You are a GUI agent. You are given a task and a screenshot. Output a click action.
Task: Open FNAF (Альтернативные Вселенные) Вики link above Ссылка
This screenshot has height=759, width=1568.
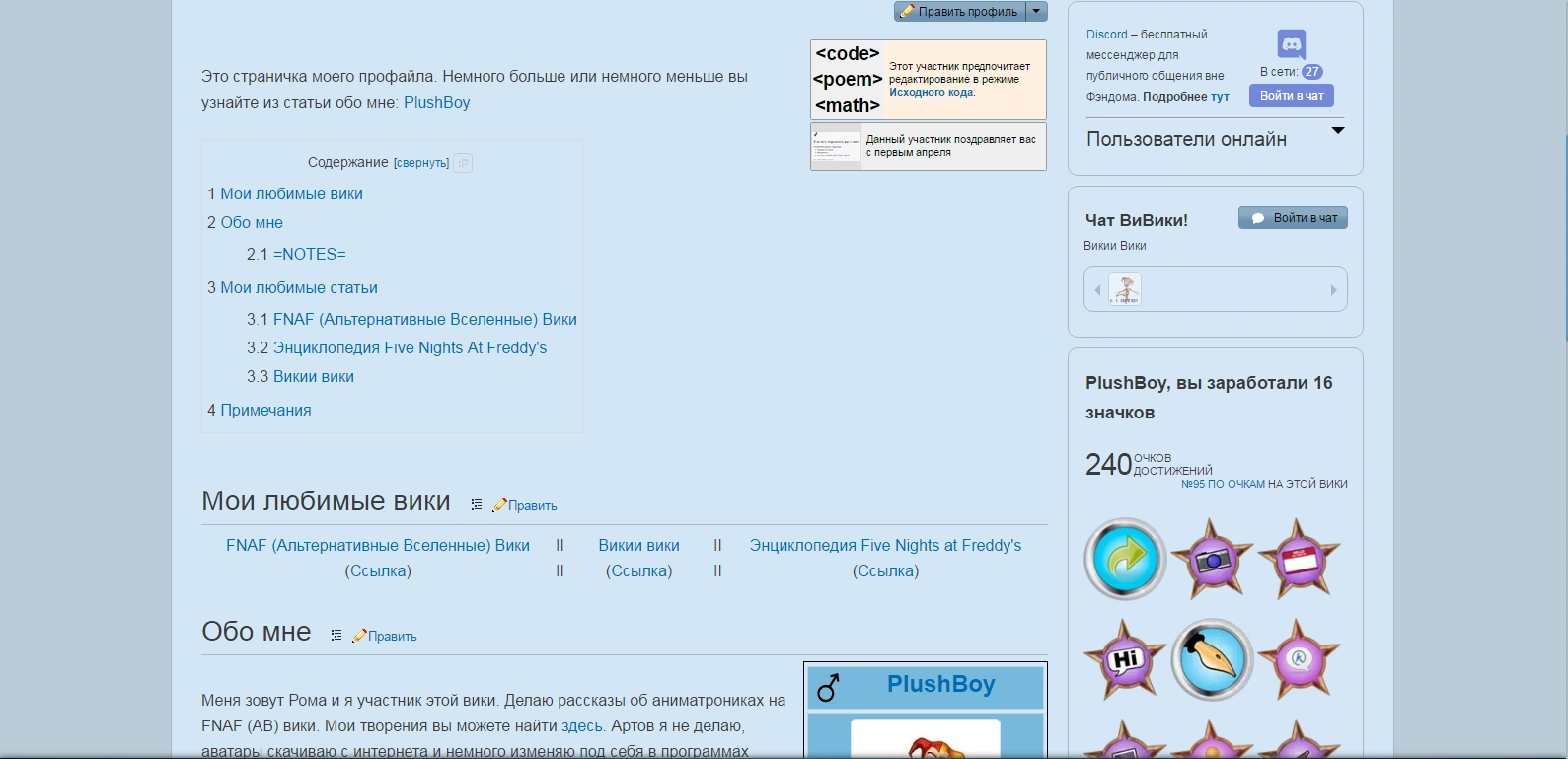pyautogui.click(x=378, y=546)
